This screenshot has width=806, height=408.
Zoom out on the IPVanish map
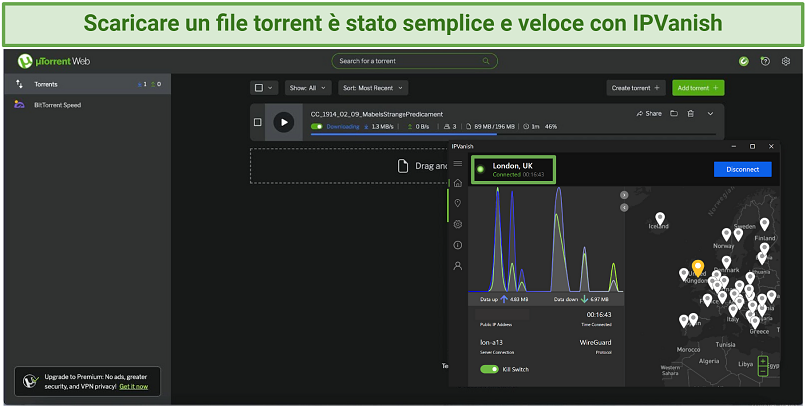pyautogui.click(x=763, y=370)
